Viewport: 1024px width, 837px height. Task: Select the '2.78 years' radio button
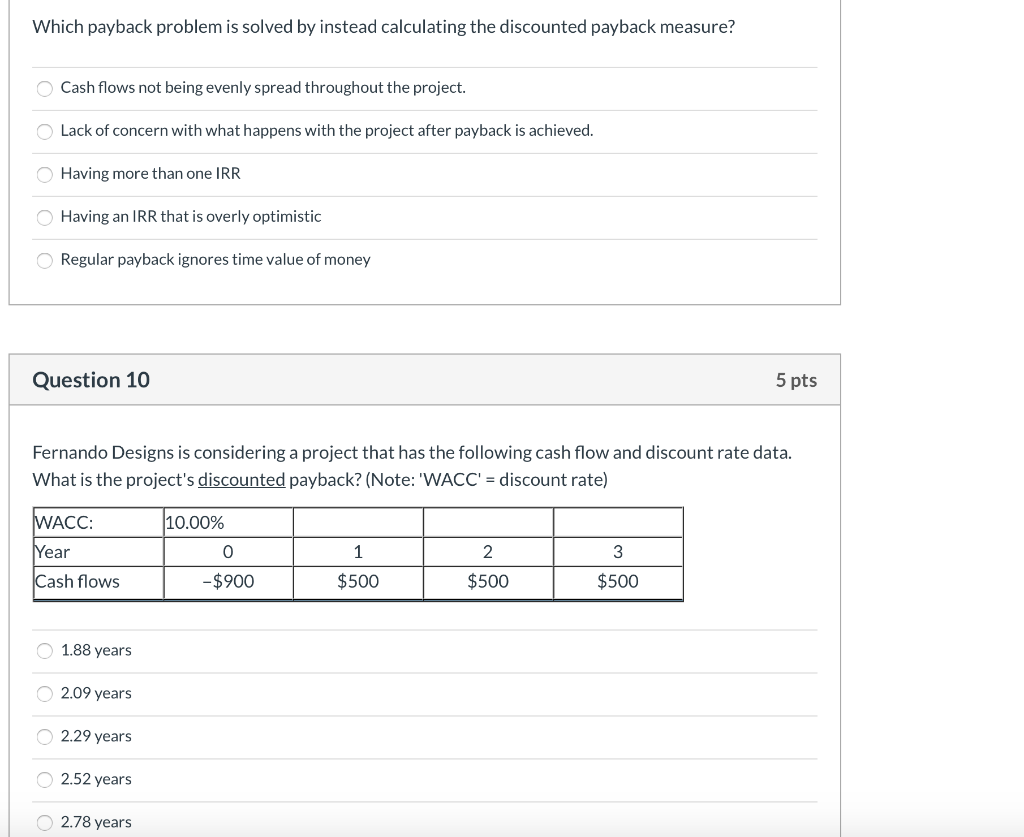click(44, 822)
